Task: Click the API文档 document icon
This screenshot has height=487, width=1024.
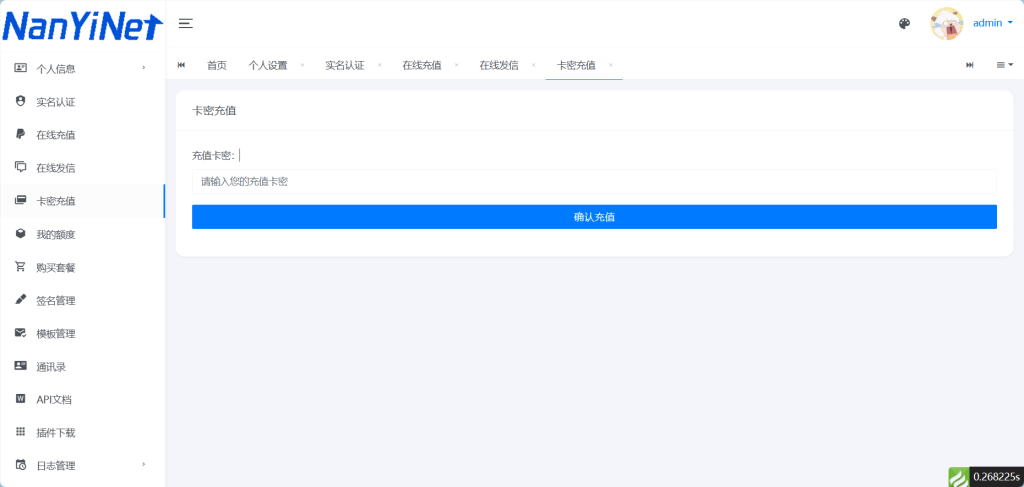Action: [20, 399]
